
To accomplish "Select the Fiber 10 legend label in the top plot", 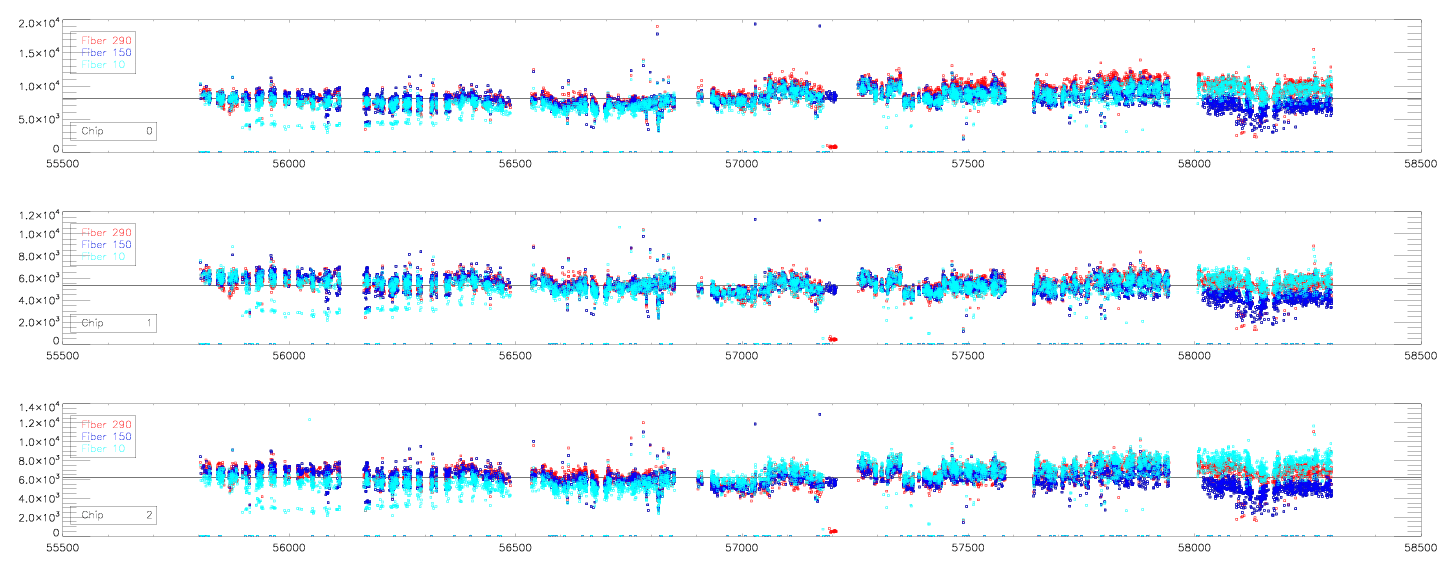I will tap(104, 64).
